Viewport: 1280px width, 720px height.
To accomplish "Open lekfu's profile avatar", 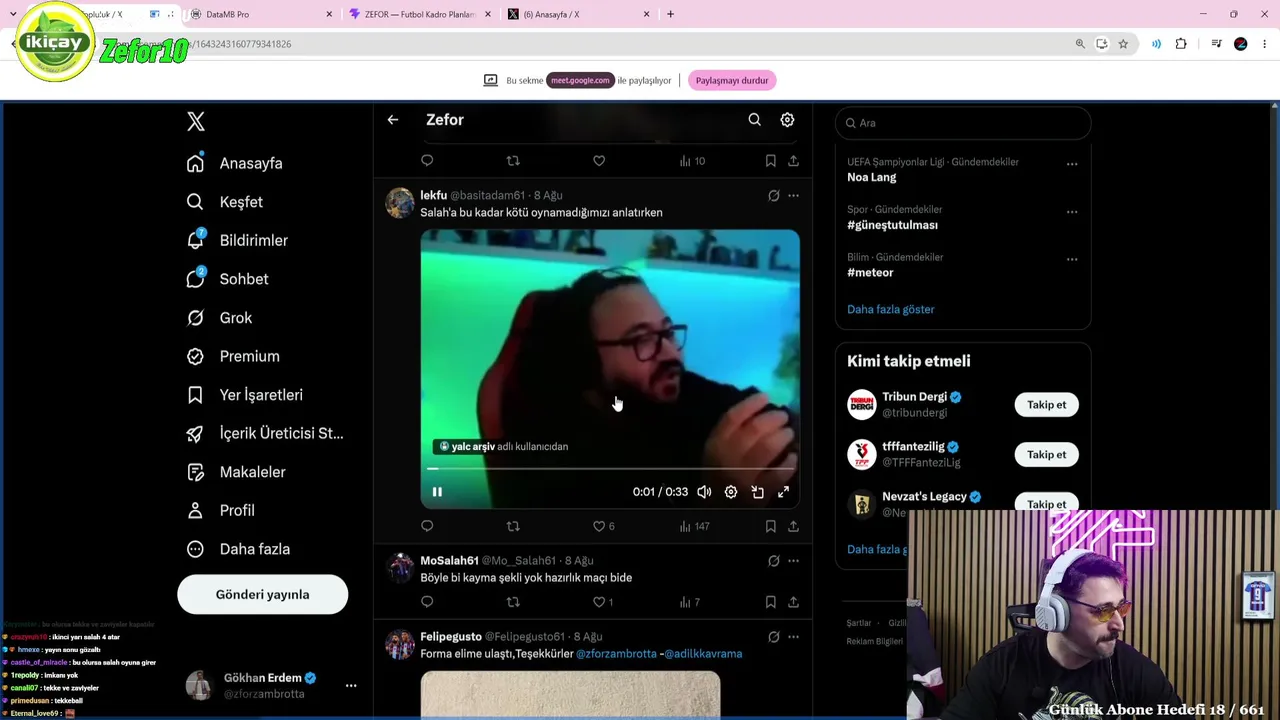I will click(x=400, y=203).
